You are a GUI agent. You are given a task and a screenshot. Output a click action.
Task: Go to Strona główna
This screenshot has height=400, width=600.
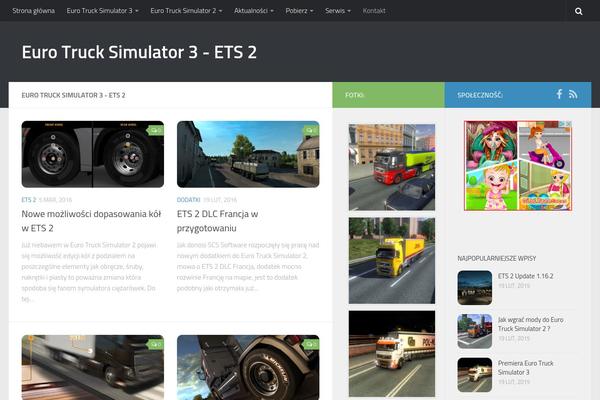pos(34,11)
